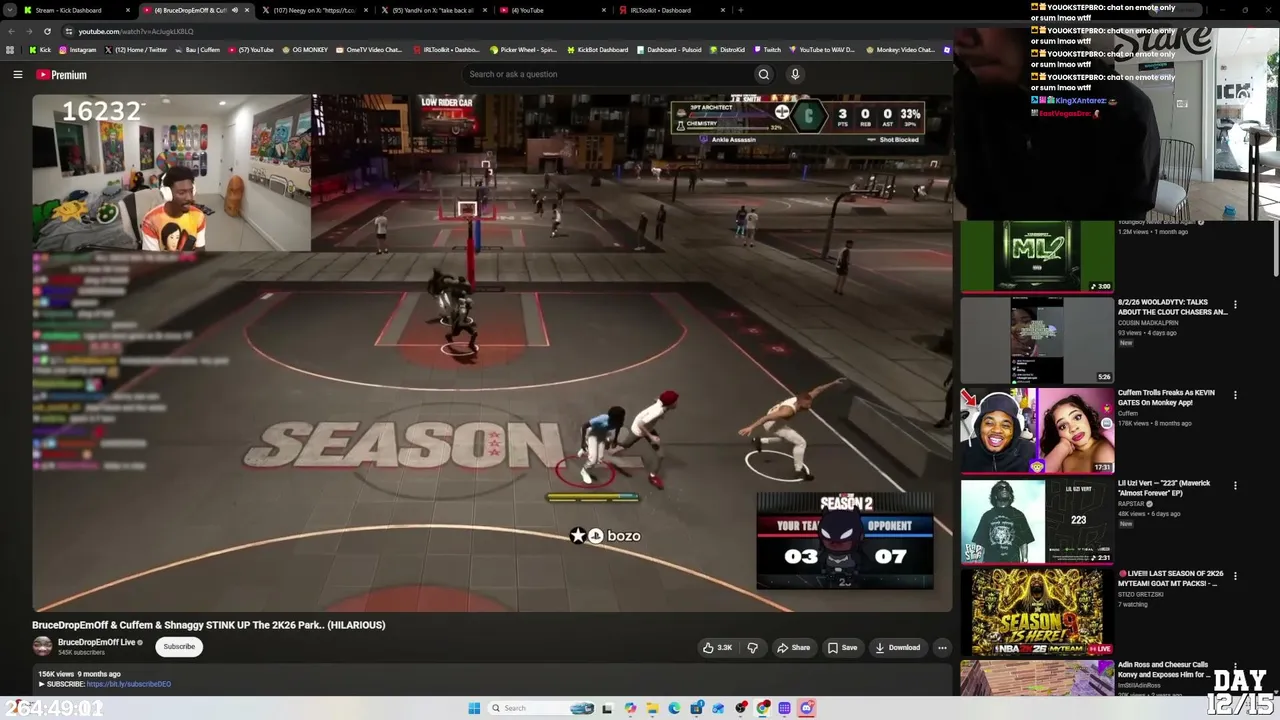The height and width of the screenshot is (720, 1280).
Task: Click the recommendations sidebar scrollbar
Action: (x=1275, y=248)
